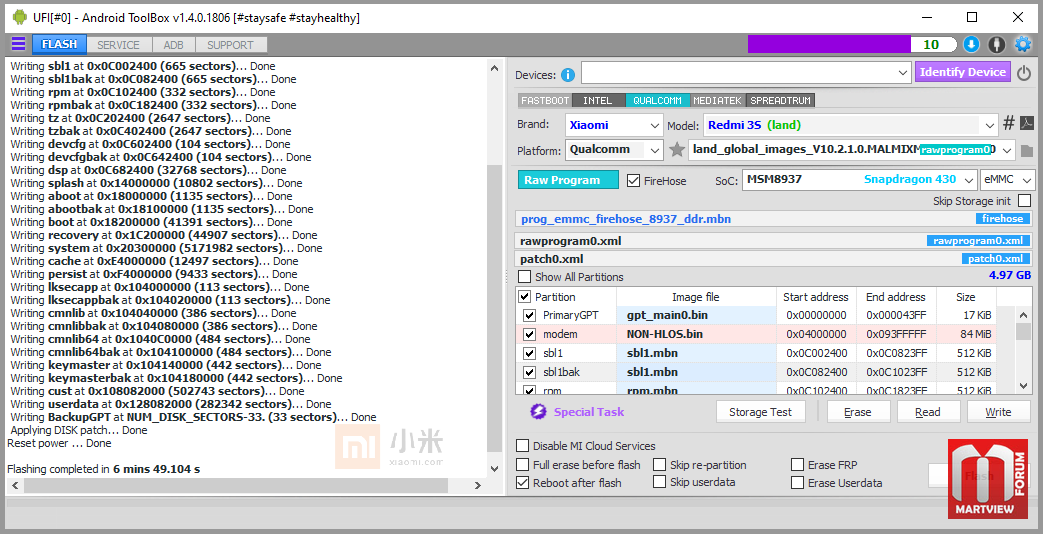Click the firehose file tag
This screenshot has width=1043, height=534.
(1002, 218)
